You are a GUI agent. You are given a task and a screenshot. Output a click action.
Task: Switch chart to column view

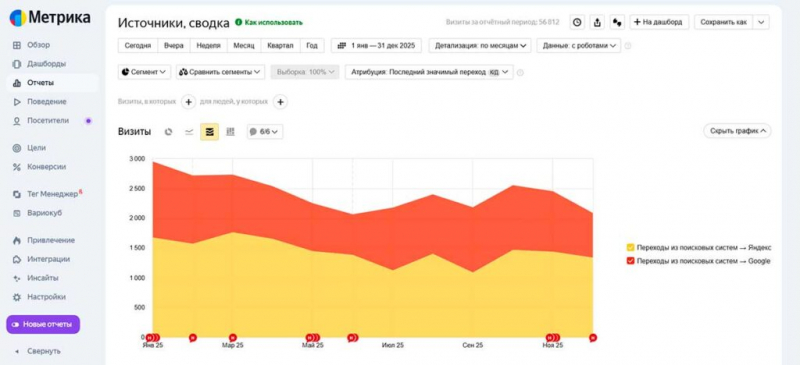[231, 132]
